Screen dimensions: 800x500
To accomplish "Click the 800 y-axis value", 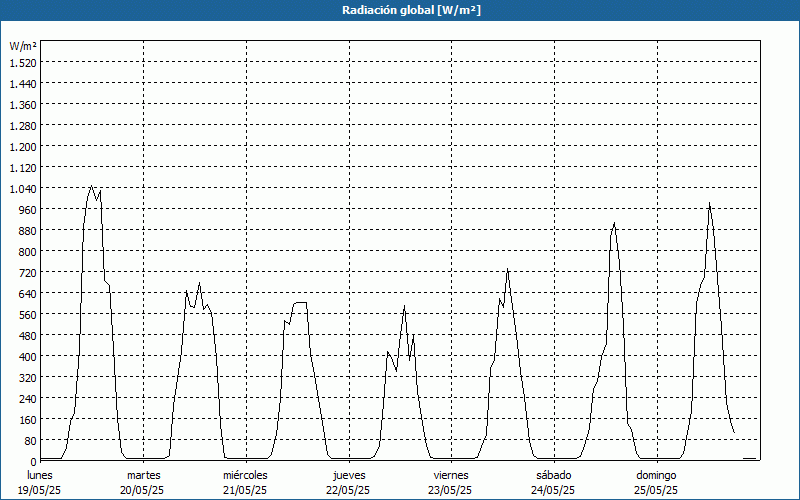I will 28,252.
